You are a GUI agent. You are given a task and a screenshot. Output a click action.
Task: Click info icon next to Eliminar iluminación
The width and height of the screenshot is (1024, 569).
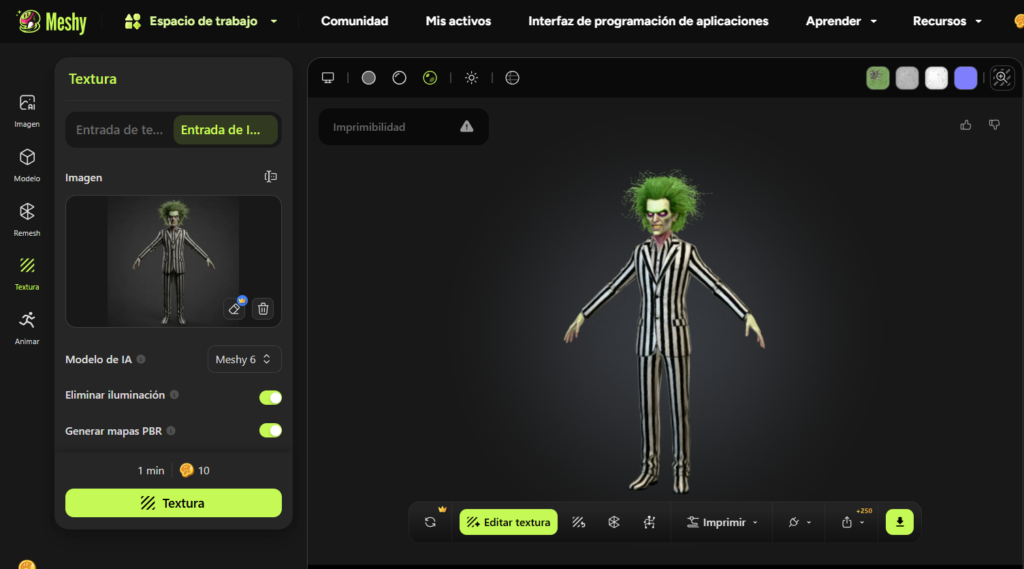(174, 395)
